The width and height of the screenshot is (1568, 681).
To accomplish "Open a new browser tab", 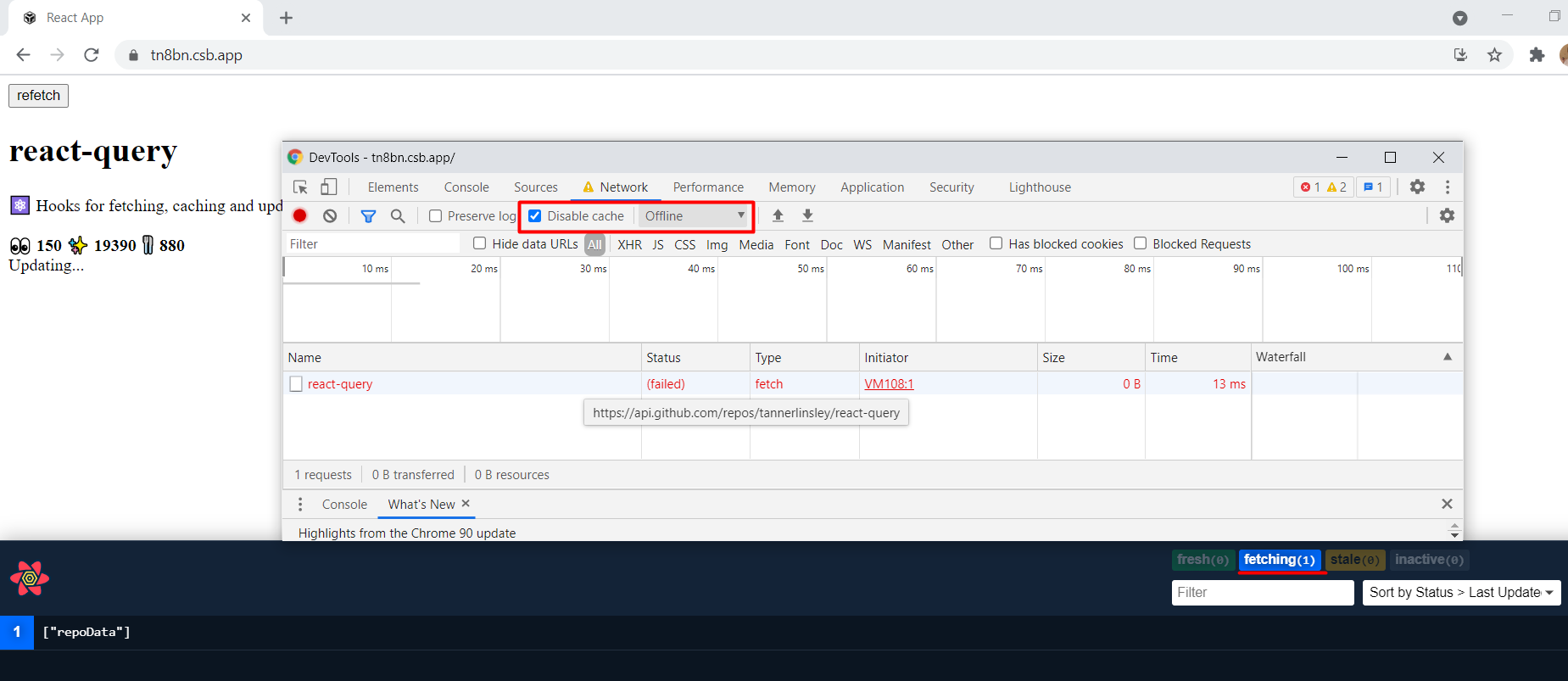I will 286,18.
